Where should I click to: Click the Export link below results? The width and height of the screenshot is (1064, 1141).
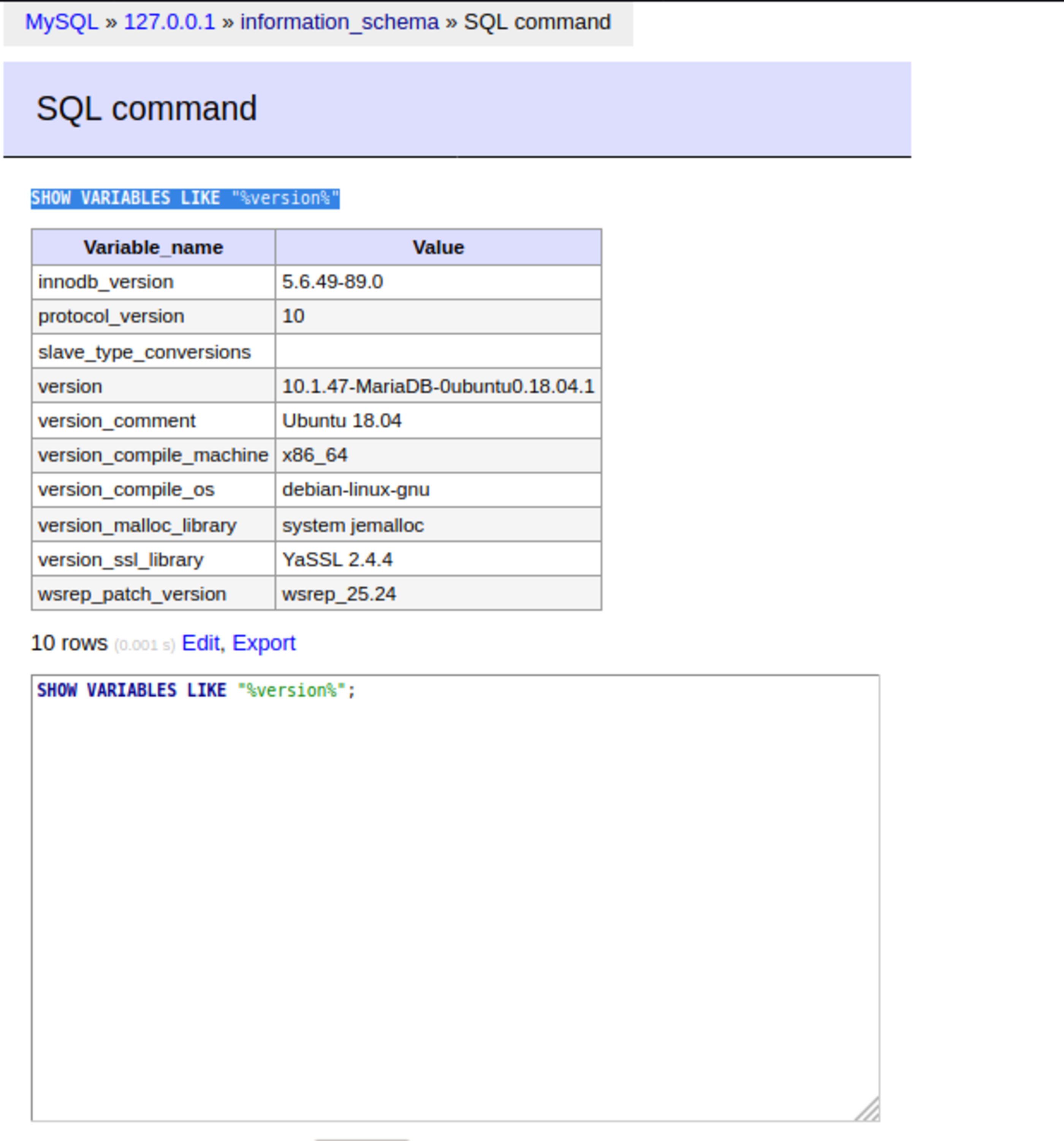264,643
